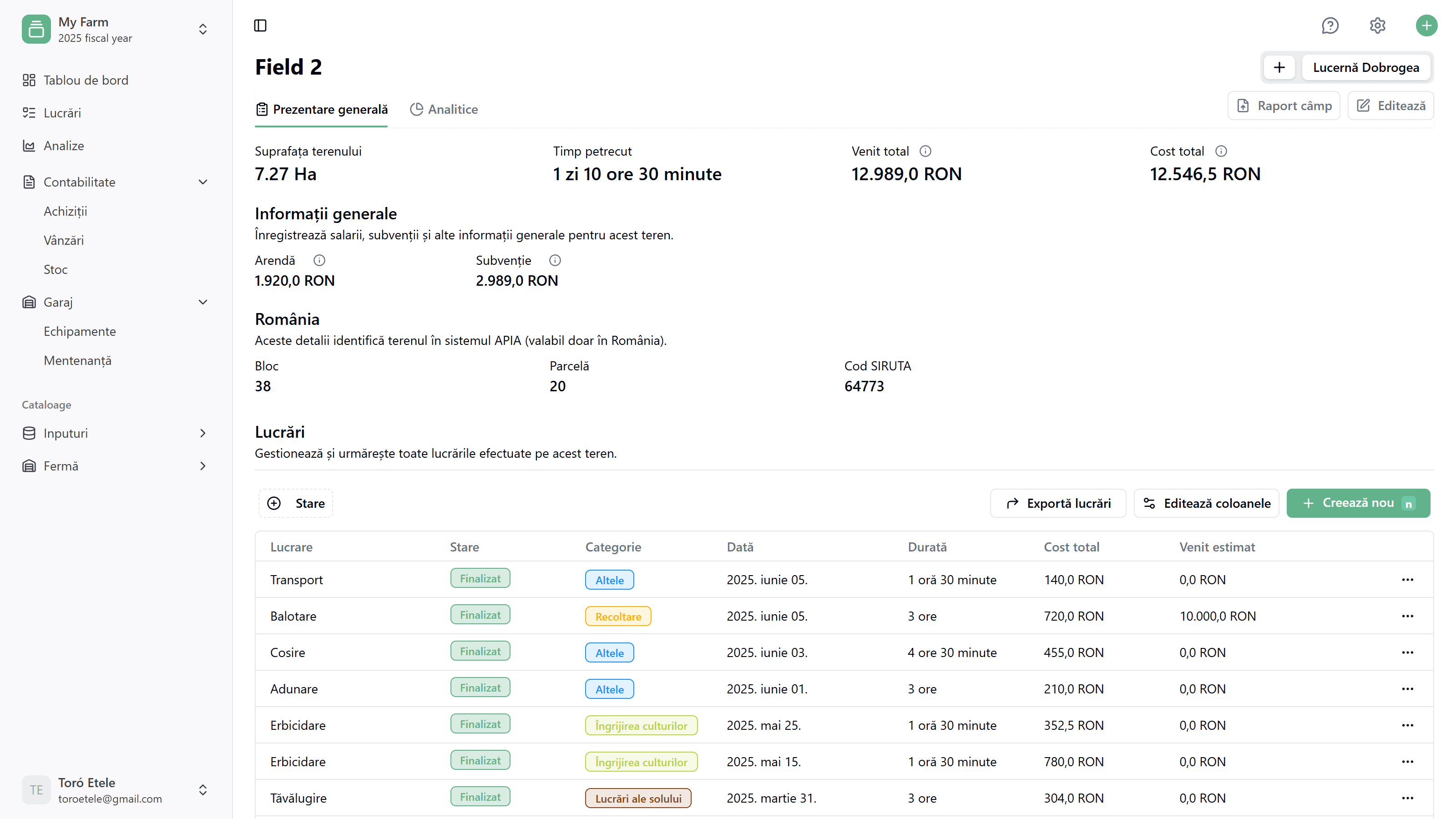This screenshot has width=1456, height=819.
Task: Collapse the Contabilitate sidebar section
Action: coord(203,182)
